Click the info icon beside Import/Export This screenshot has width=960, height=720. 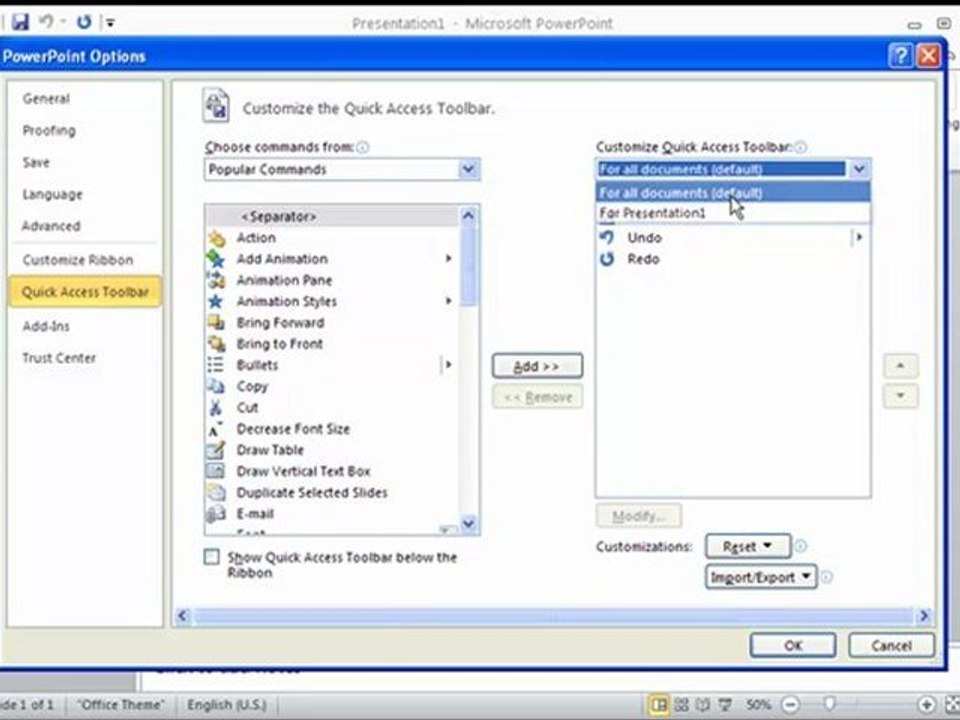point(827,577)
